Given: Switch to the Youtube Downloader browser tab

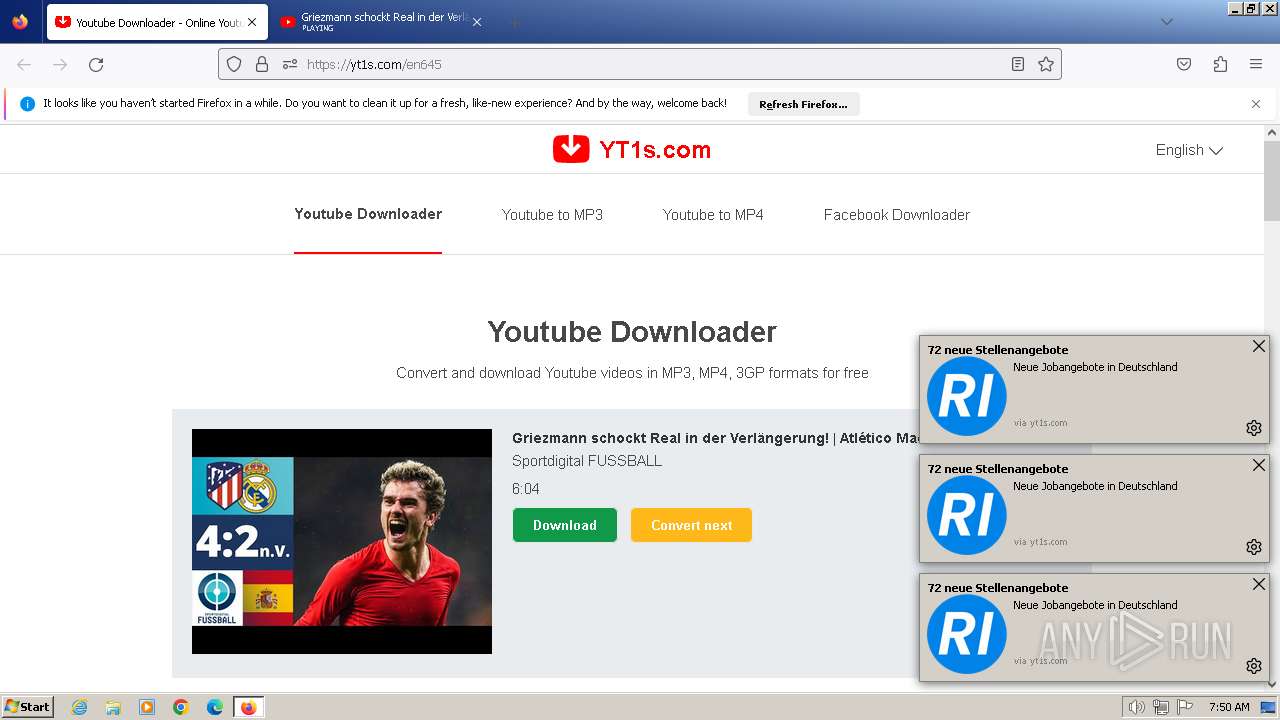Looking at the screenshot, I should [157, 22].
